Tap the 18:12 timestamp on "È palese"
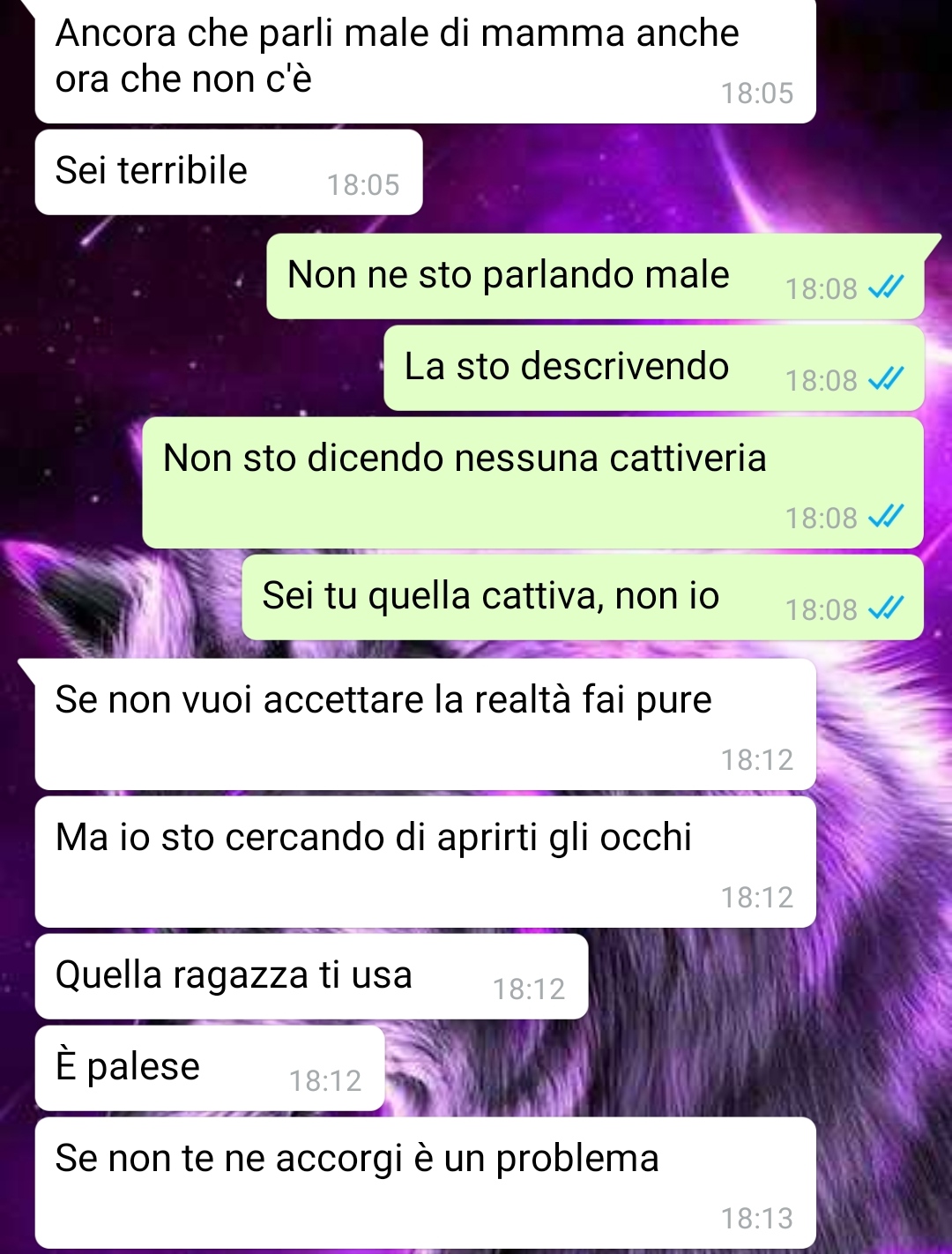 point(325,1081)
